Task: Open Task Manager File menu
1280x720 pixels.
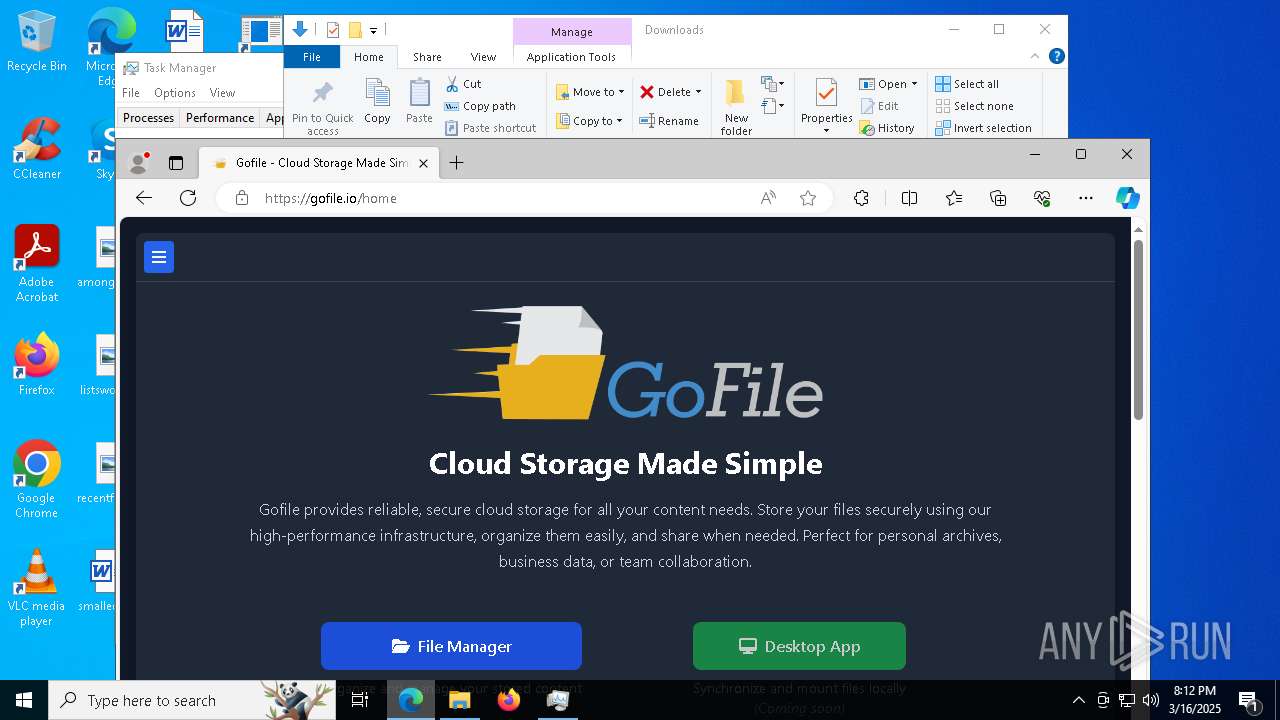Action: pos(131,93)
